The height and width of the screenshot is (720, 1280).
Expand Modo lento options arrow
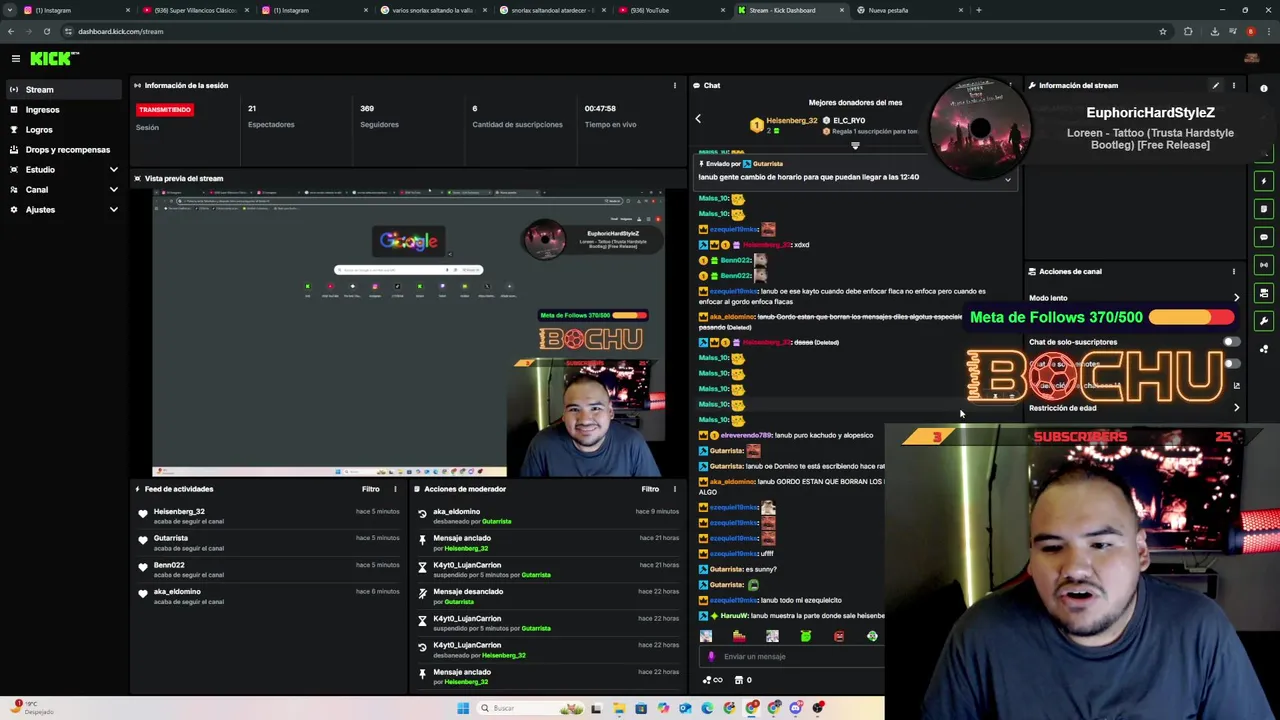coord(1236,298)
